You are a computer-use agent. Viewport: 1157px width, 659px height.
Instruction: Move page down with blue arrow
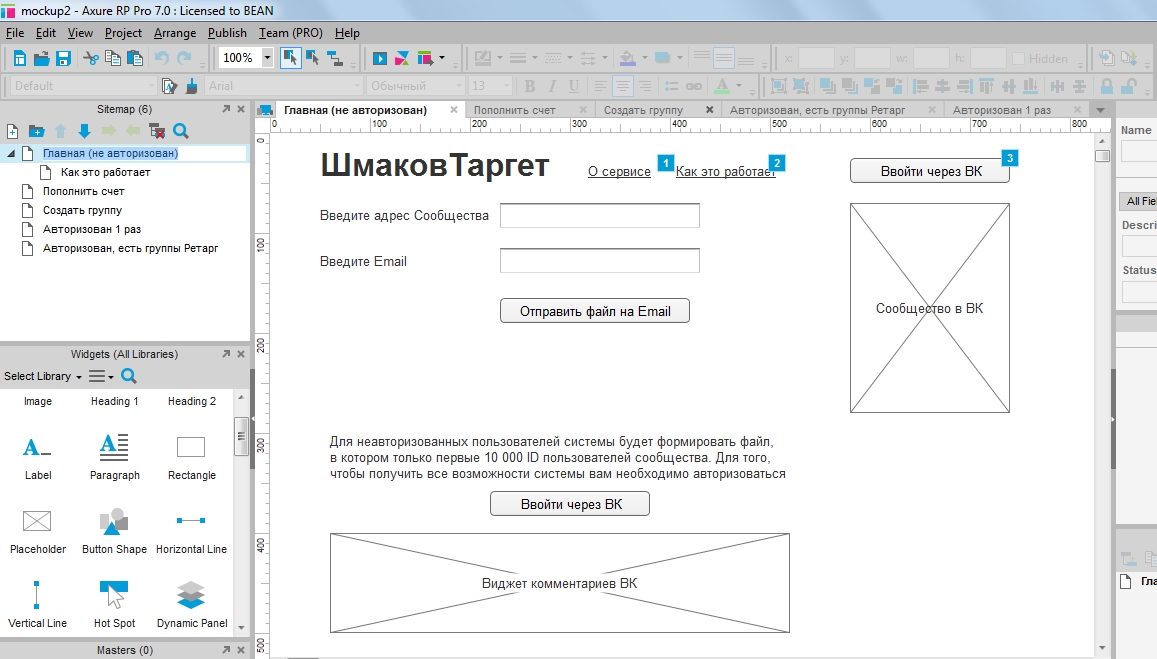coord(84,131)
